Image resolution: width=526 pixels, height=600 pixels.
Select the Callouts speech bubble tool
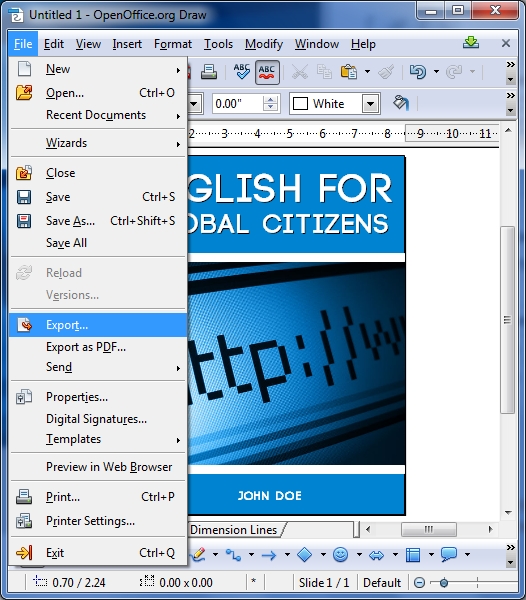(x=449, y=554)
